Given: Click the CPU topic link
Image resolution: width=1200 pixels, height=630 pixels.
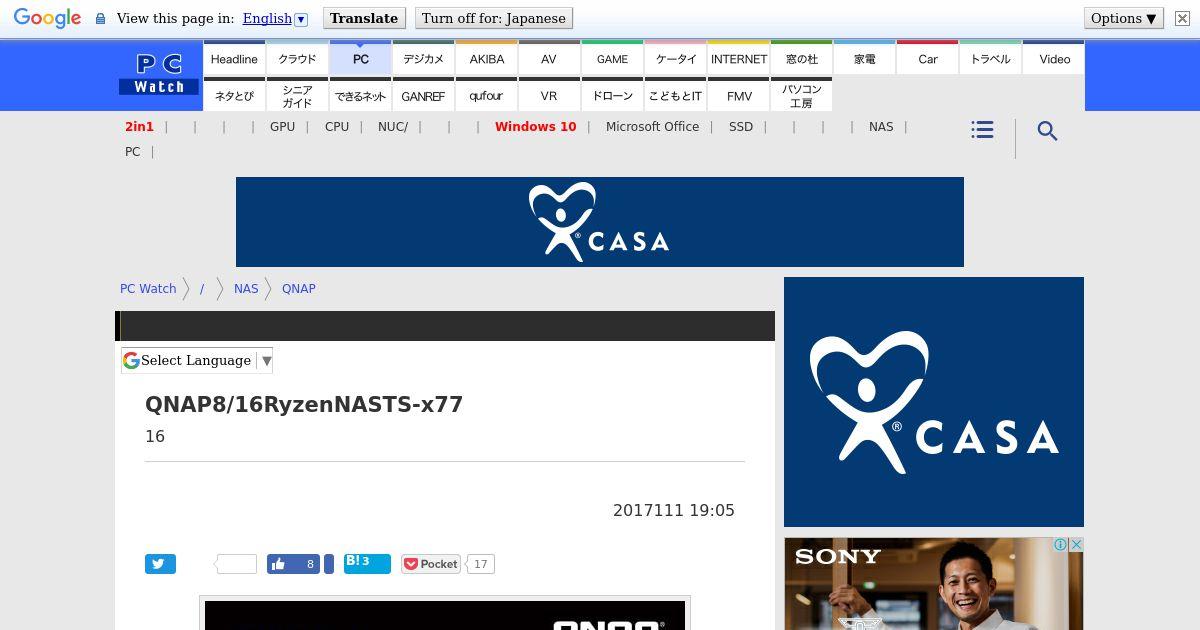Looking at the screenshot, I should point(337,126).
